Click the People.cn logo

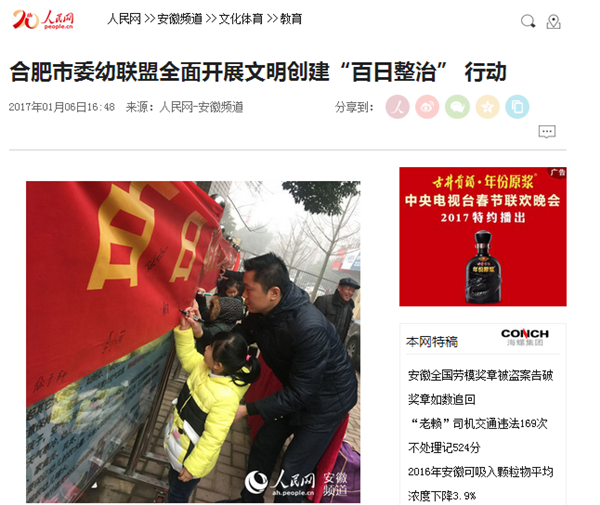tap(43, 20)
